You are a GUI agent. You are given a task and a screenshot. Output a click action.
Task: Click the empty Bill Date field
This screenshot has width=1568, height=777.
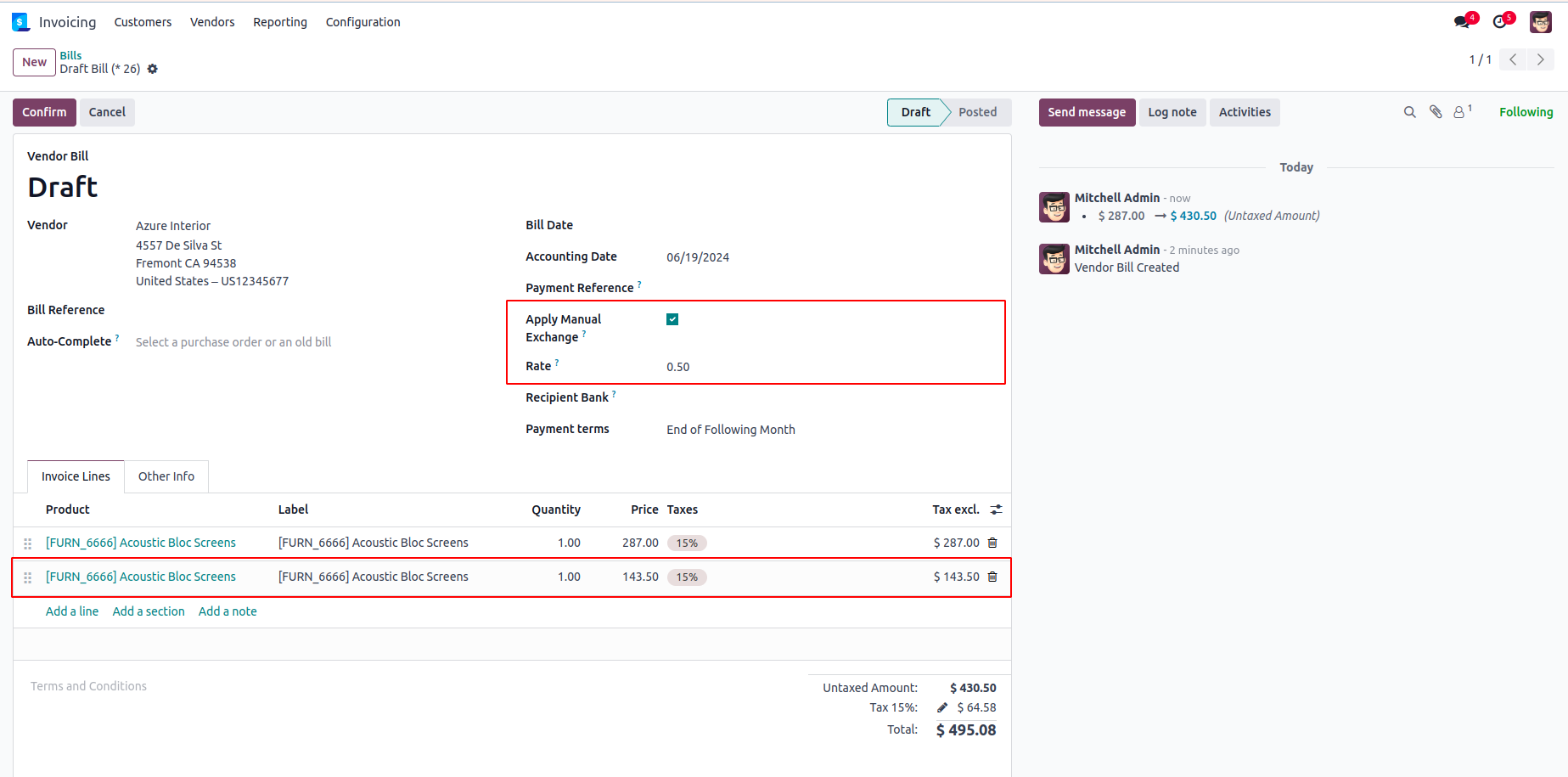(832, 225)
